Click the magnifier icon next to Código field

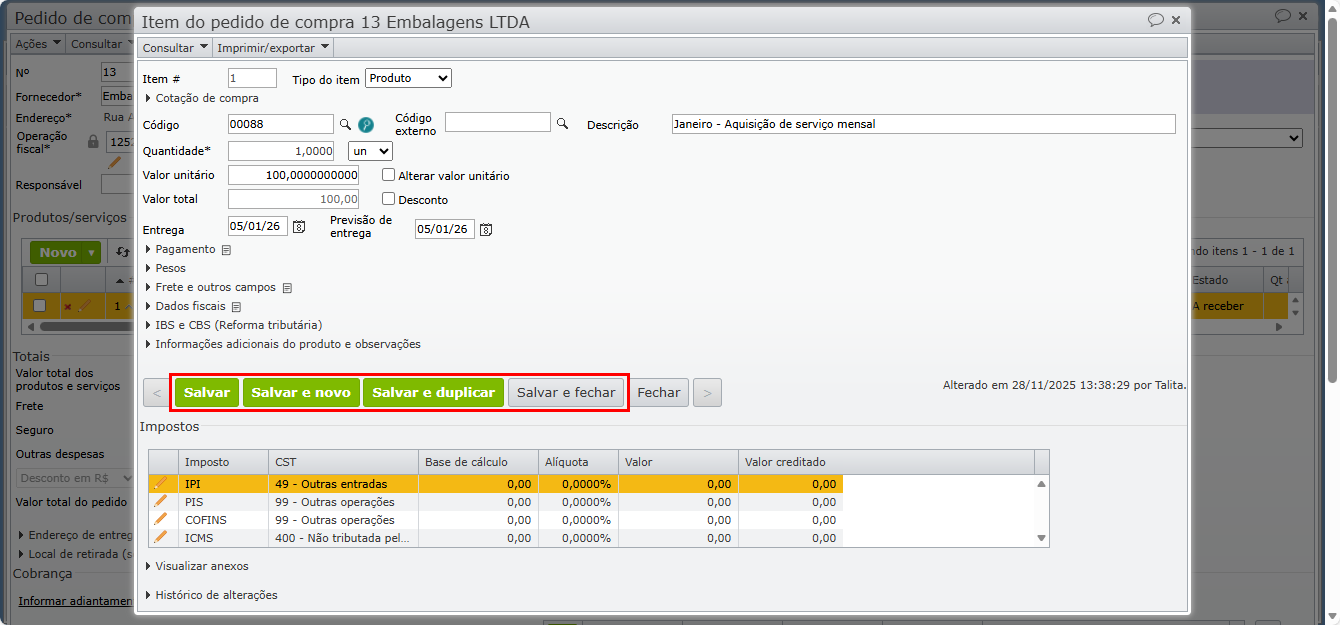[345, 124]
